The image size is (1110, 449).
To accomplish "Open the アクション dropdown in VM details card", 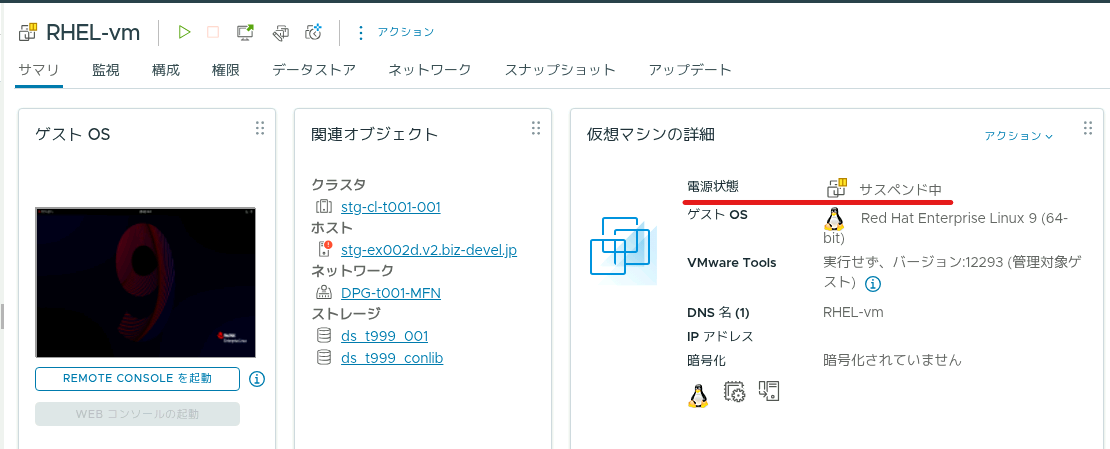I will point(1019,136).
